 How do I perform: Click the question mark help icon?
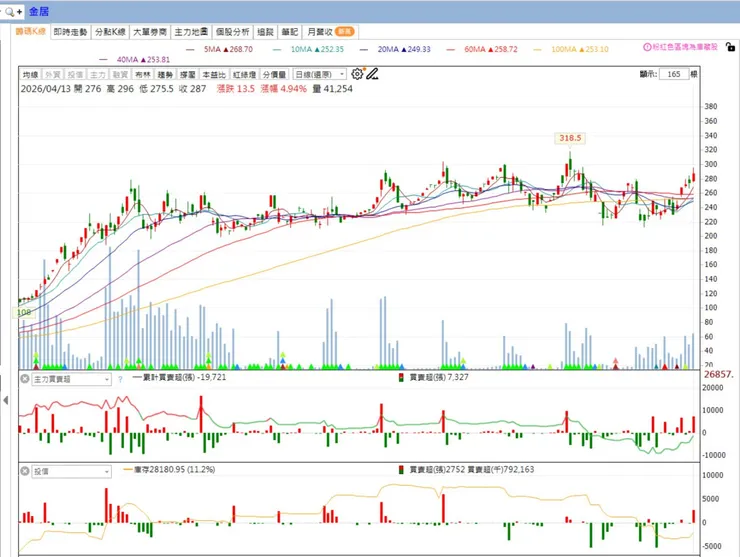(120, 379)
